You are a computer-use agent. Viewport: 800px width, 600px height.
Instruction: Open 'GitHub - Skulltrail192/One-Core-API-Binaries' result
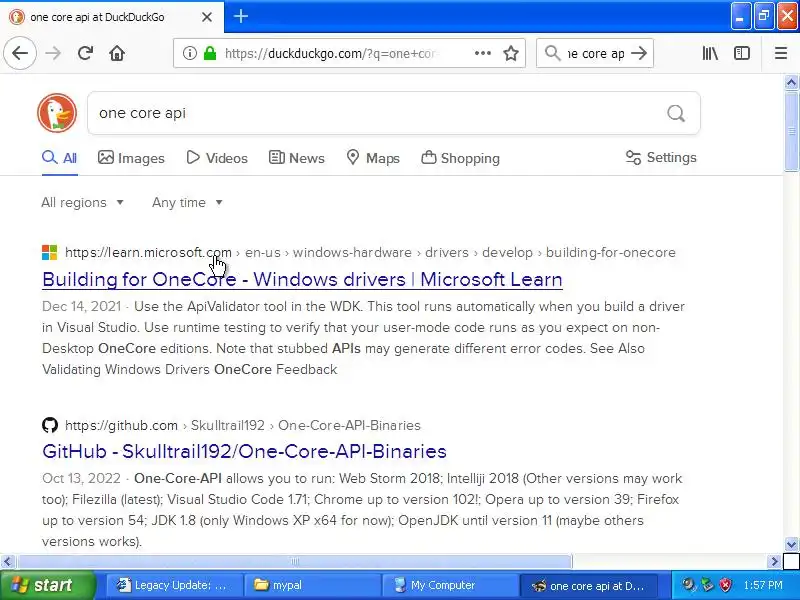[x=244, y=452]
